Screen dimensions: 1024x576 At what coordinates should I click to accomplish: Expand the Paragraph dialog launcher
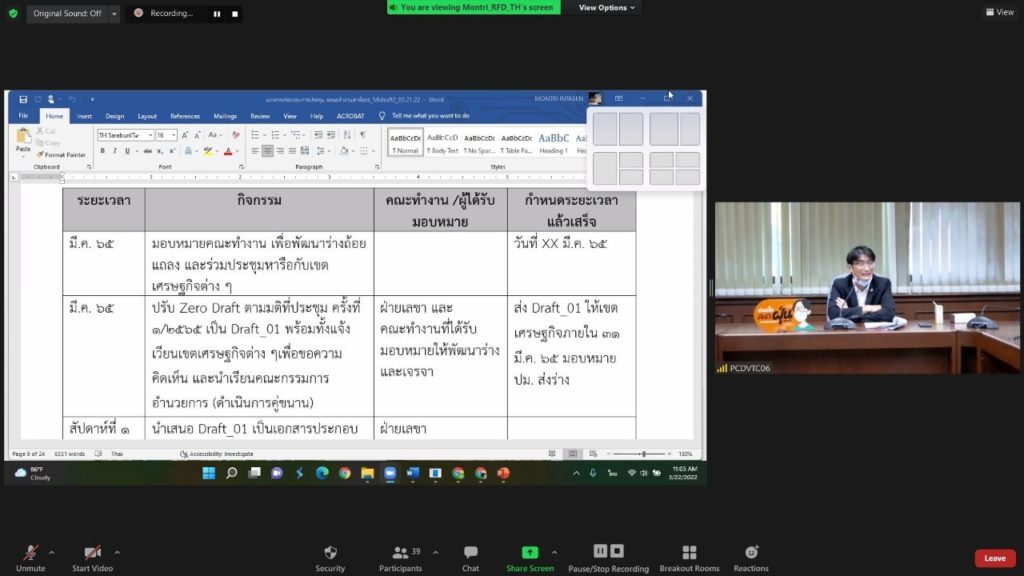(x=377, y=167)
